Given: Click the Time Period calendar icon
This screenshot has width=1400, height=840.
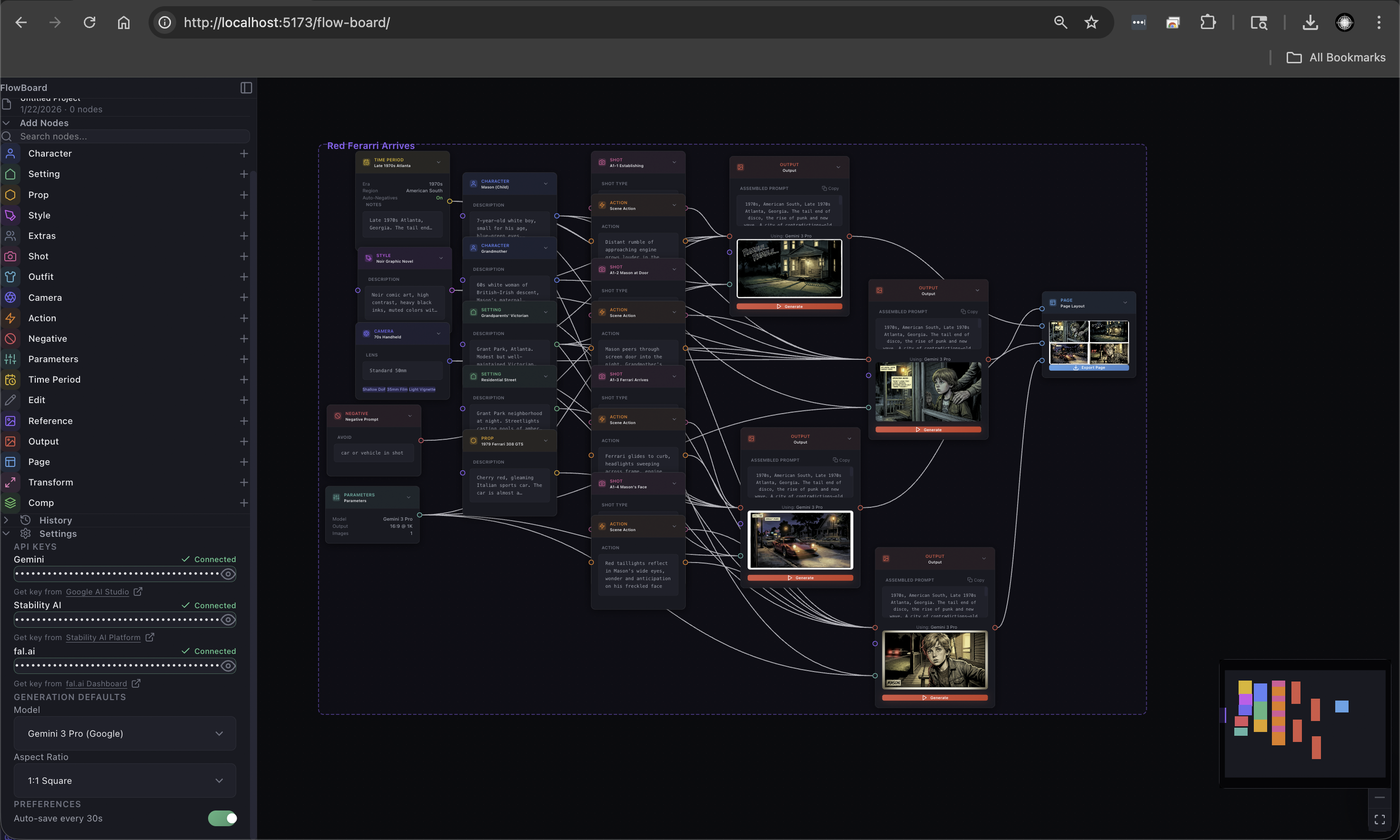Looking at the screenshot, I should pyautogui.click(x=10, y=380).
